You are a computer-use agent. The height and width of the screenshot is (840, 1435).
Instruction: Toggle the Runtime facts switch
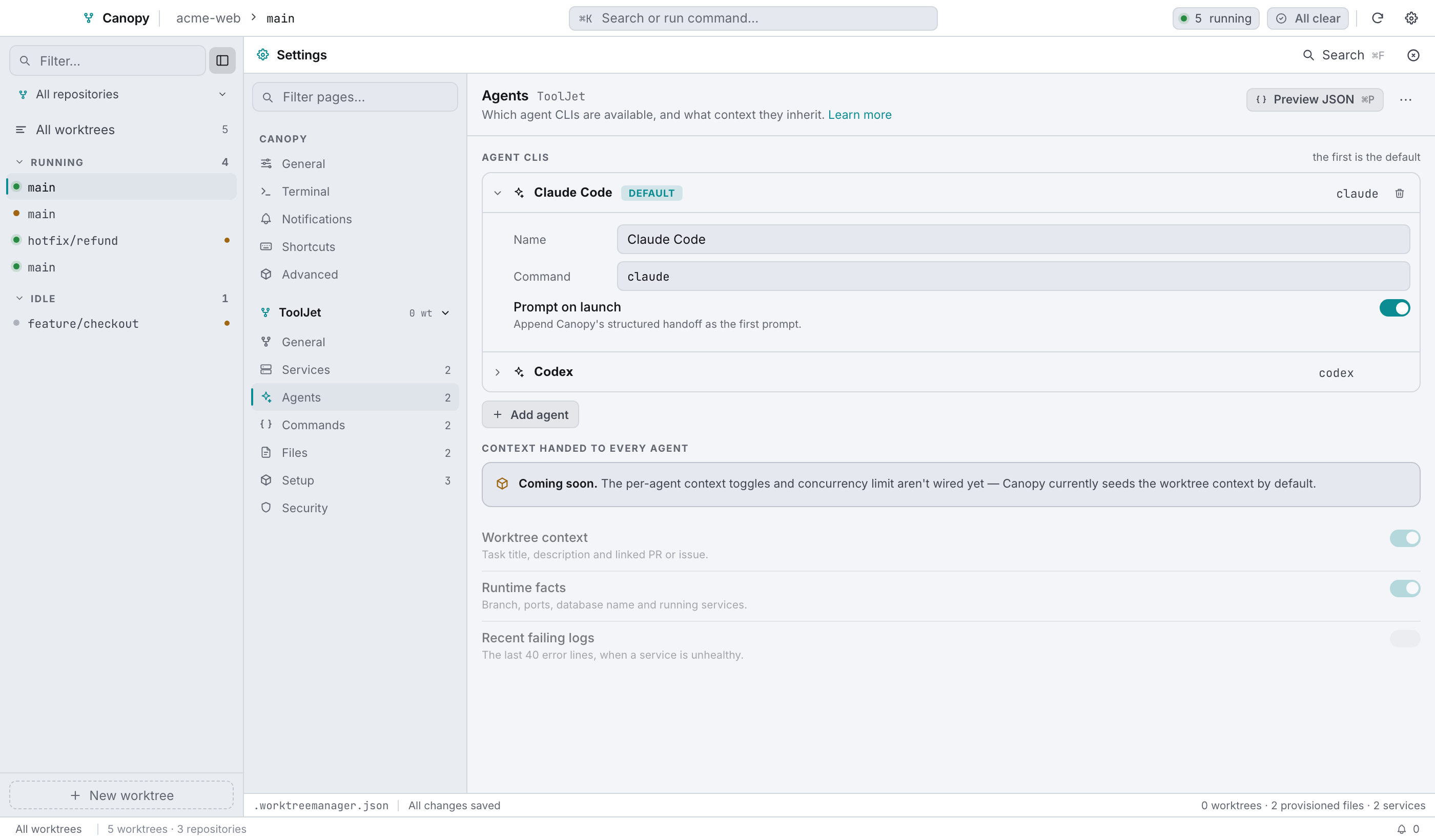1404,588
